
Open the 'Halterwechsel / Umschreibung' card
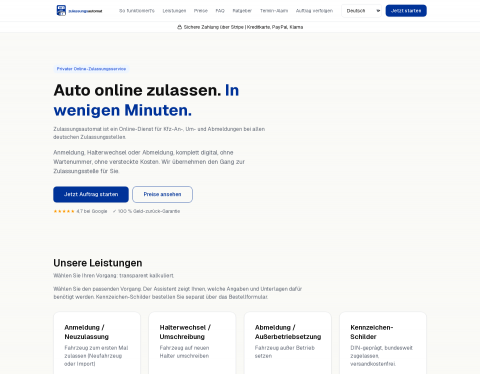(x=192, y=343)
